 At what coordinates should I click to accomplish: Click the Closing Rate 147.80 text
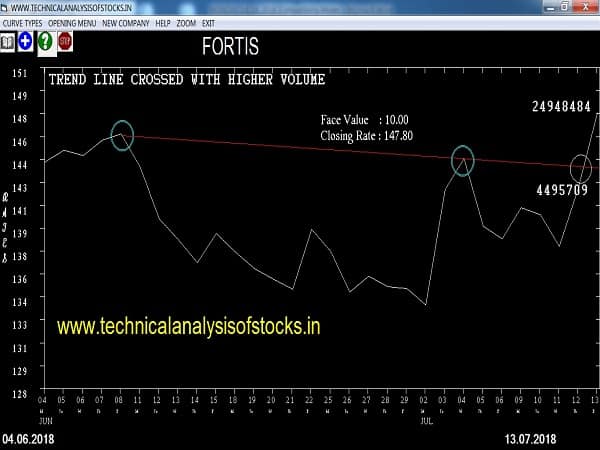coord(366,134)
